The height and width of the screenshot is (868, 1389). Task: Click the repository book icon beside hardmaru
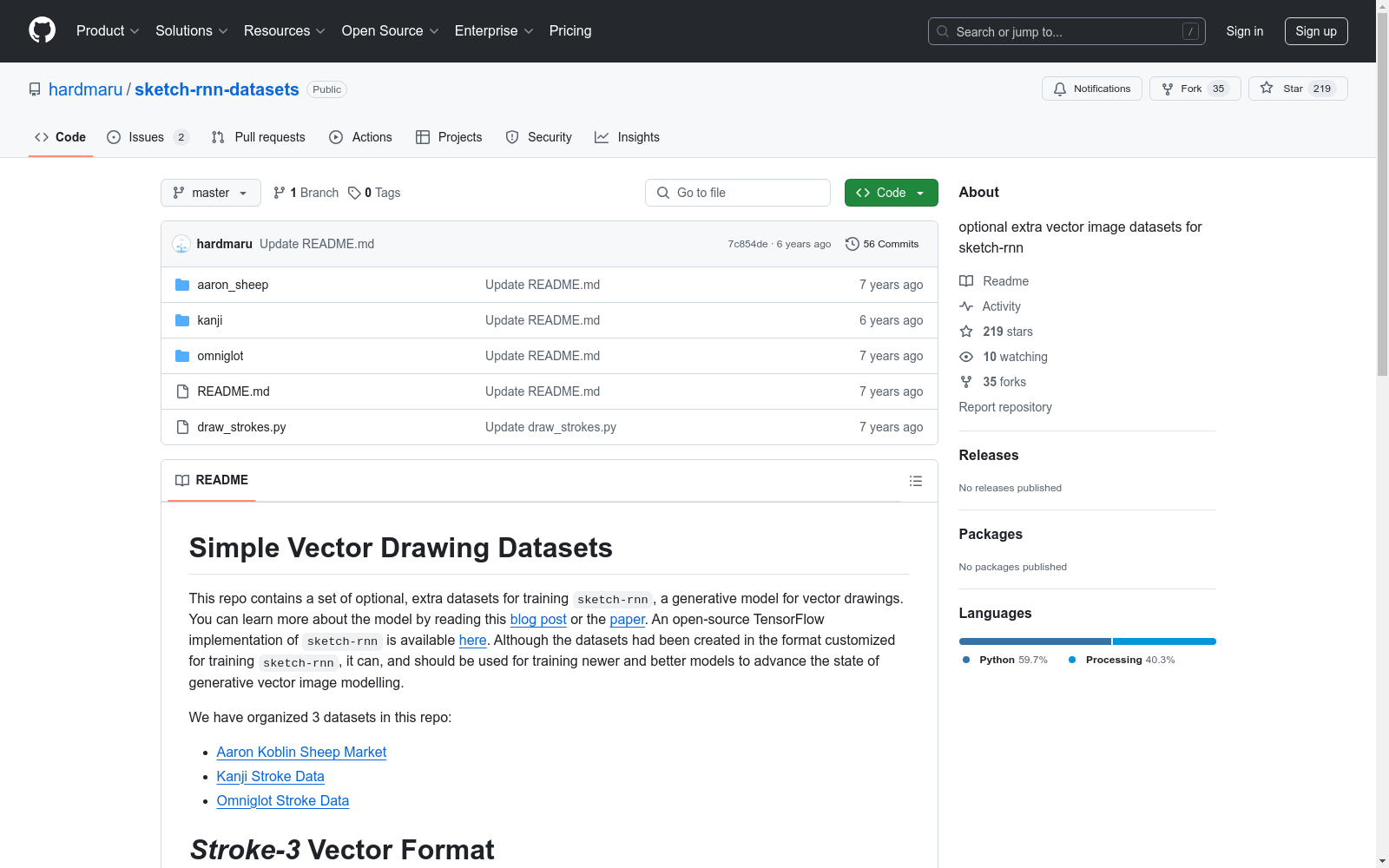35,89
